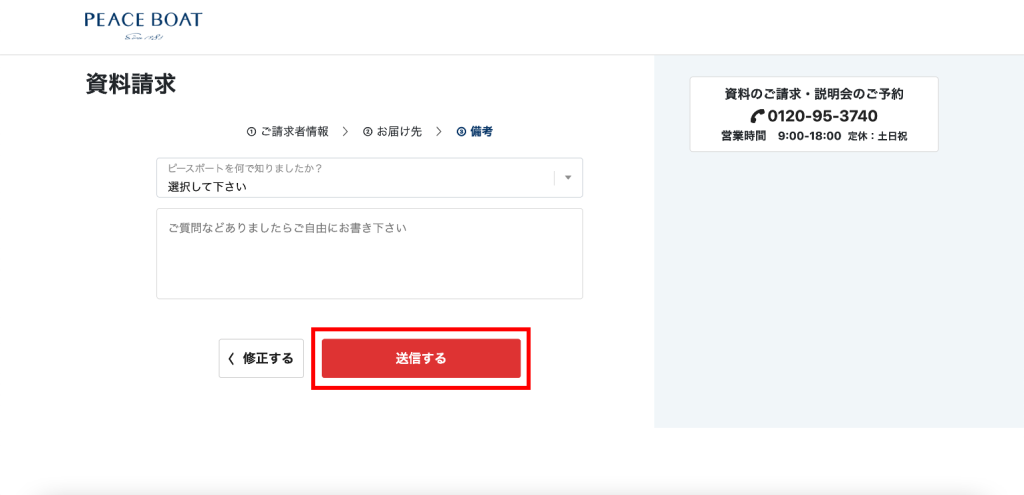Go to the お届け先 step
This screenshot has width=1024, height=495.
(x=399, y=132)
